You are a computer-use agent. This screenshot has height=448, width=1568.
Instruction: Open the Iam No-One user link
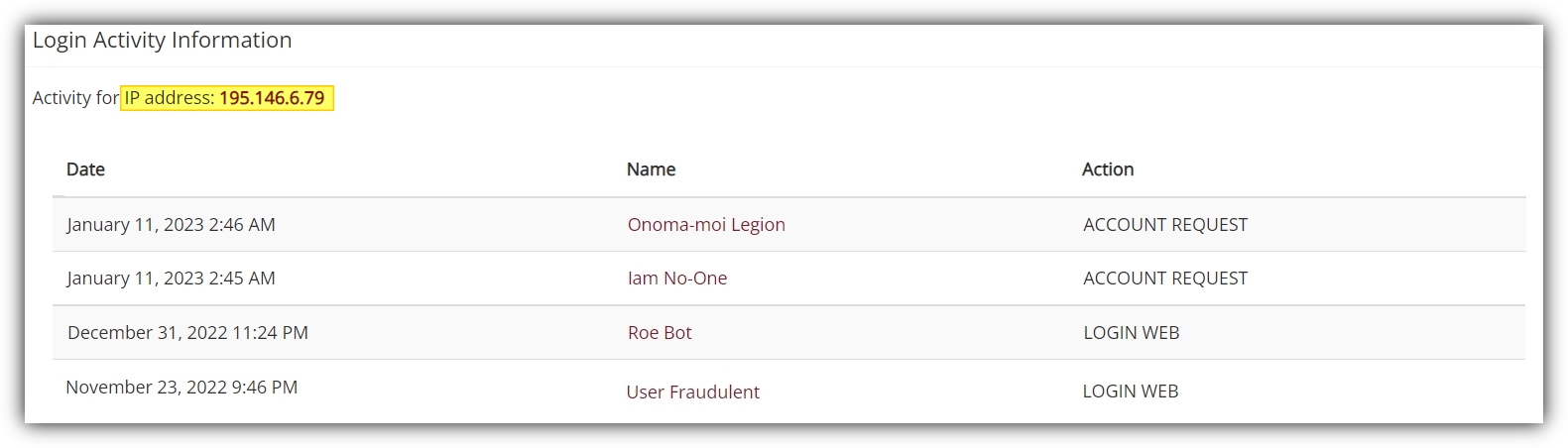[x=677, y=279]
